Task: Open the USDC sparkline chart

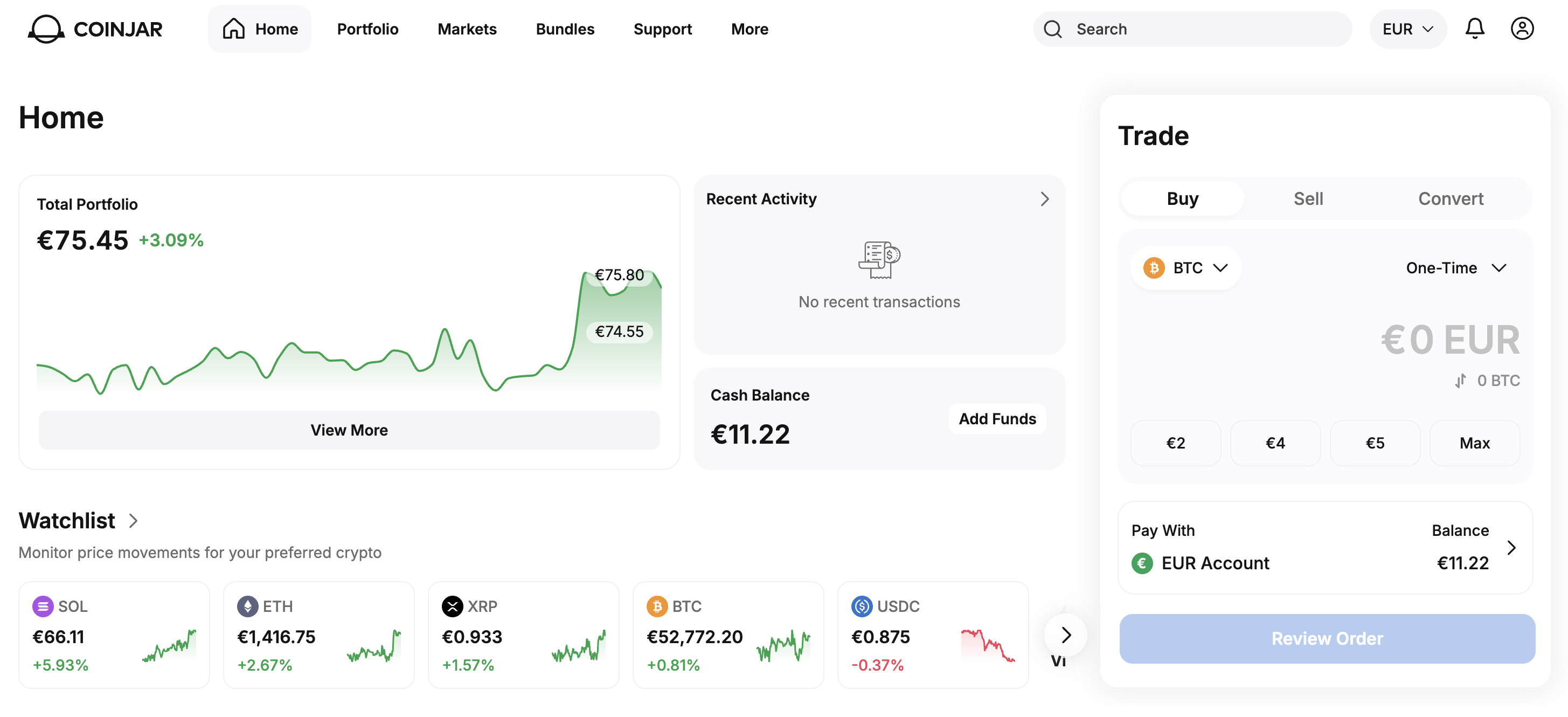Action: 988,646
